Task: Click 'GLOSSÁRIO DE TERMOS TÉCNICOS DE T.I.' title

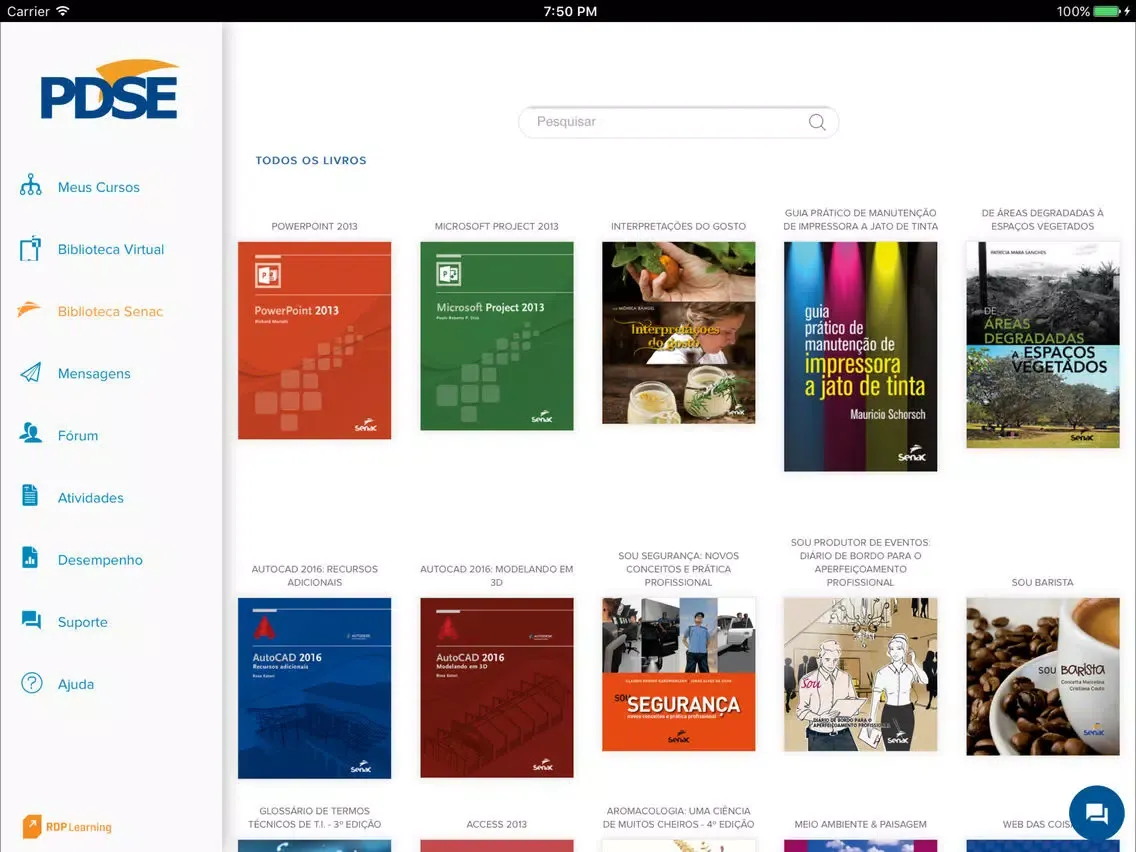Action: pos(314,817)
